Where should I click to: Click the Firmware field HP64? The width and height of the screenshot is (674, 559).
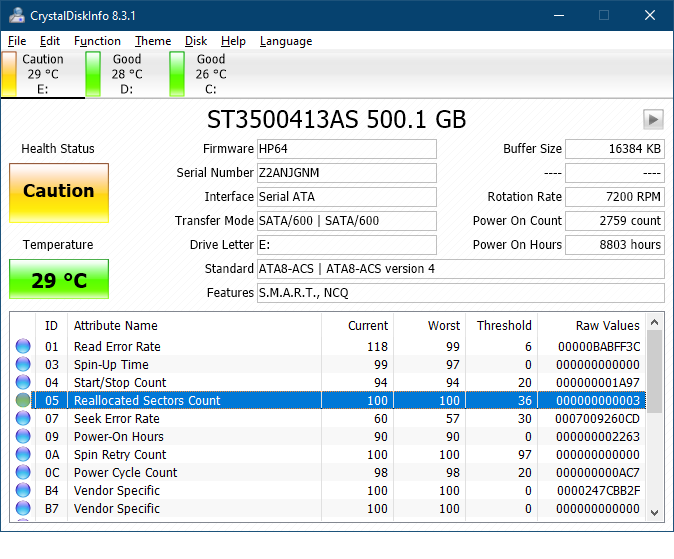coord(347,149)
